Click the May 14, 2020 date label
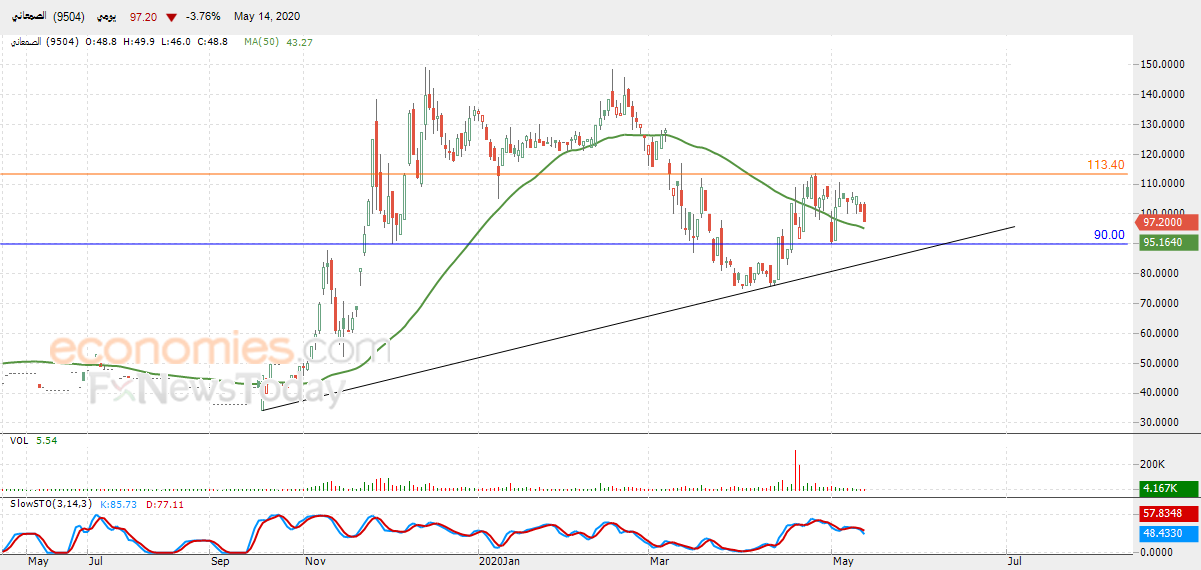Screen dimensions: 1201x570 click(x=266, y=18)
